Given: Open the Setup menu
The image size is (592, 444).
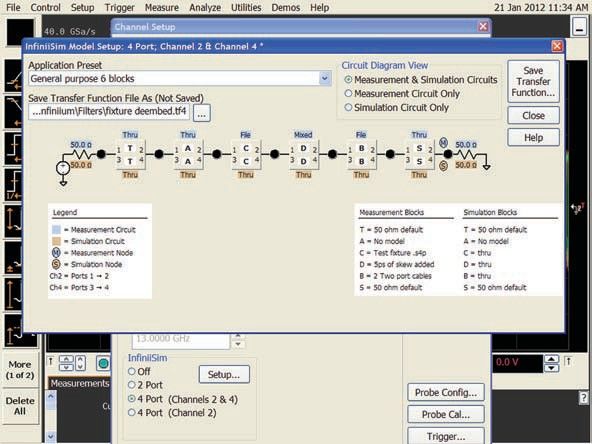Looking at the screenshot, I should pyautogui.click(x=83, y=7).
